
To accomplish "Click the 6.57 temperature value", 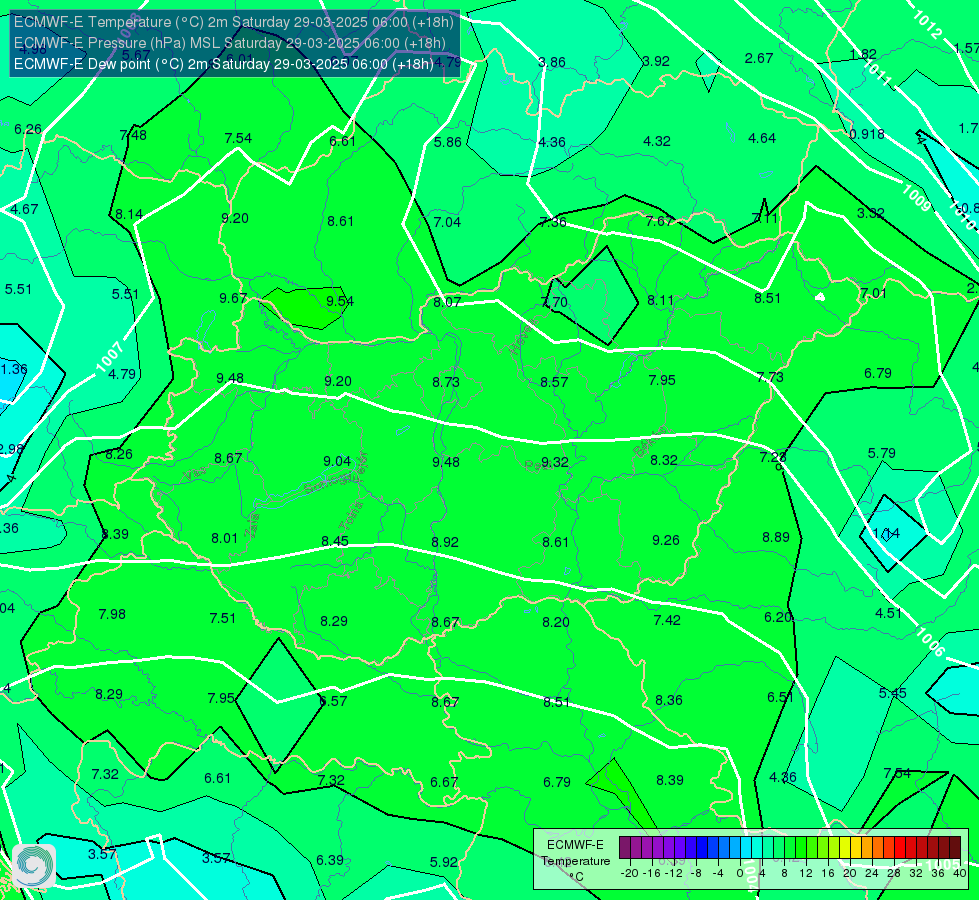I will (333, 701).
